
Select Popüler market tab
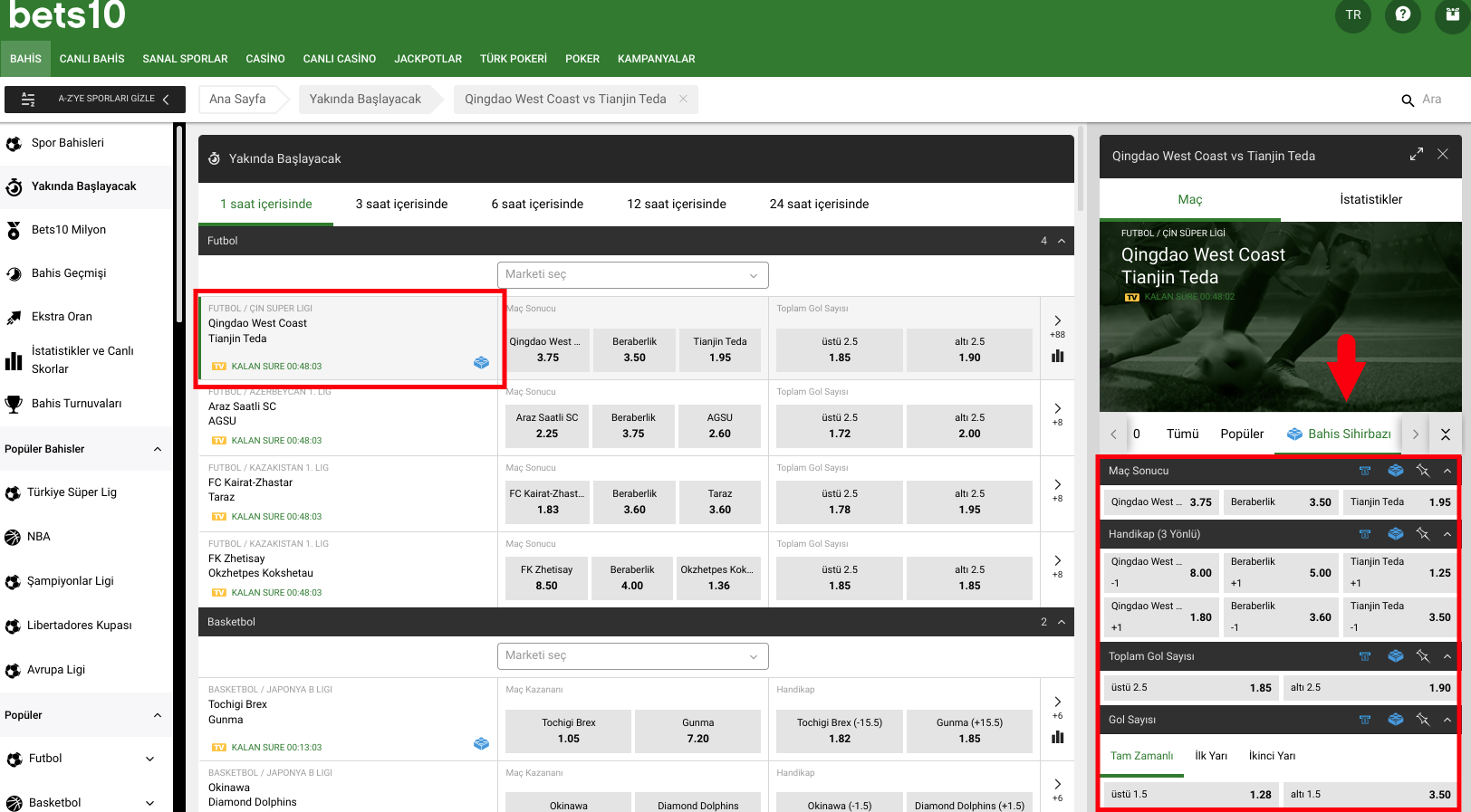pos(1242,435)
